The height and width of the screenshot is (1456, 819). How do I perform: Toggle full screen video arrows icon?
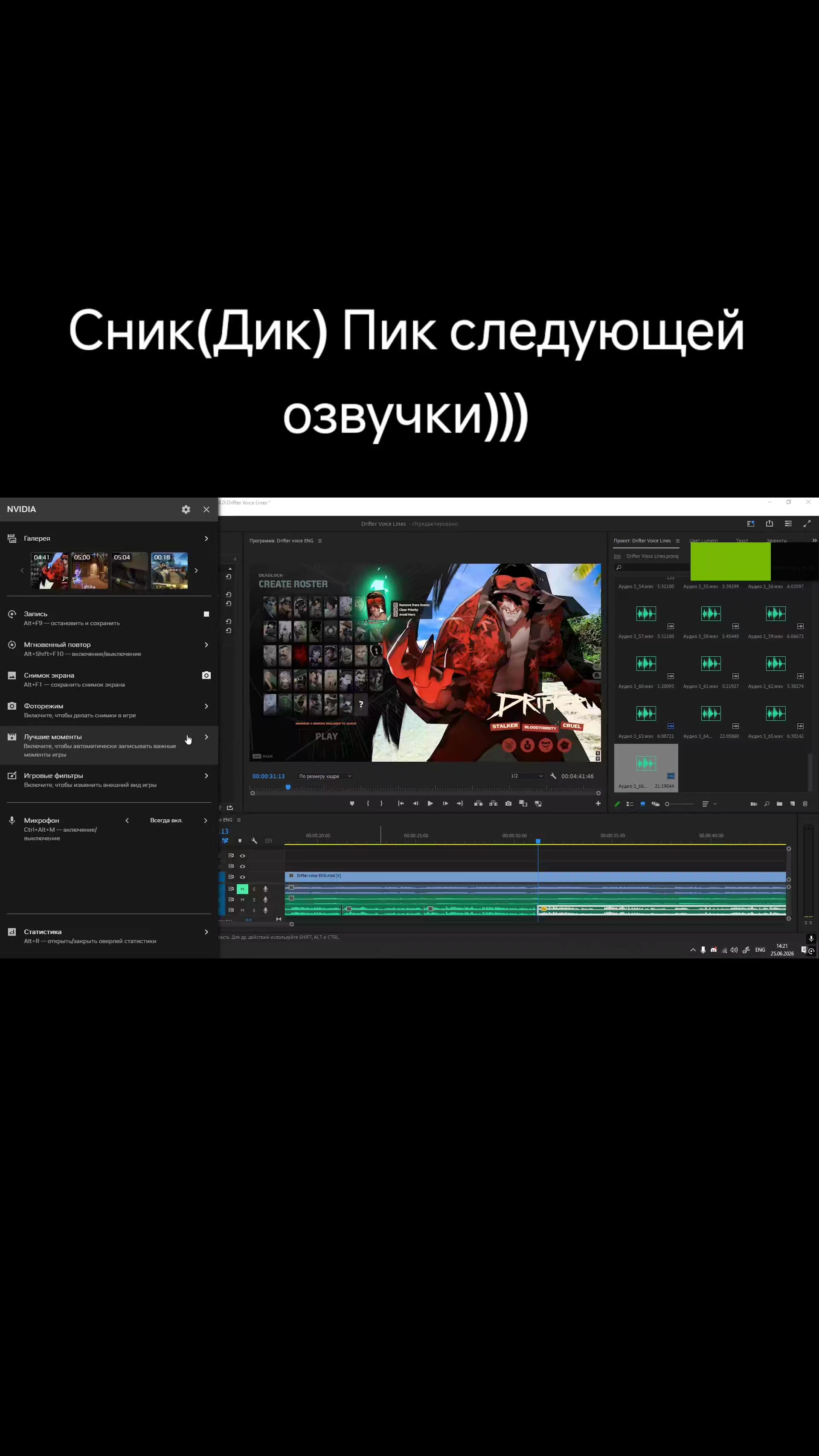pos(807,524)
